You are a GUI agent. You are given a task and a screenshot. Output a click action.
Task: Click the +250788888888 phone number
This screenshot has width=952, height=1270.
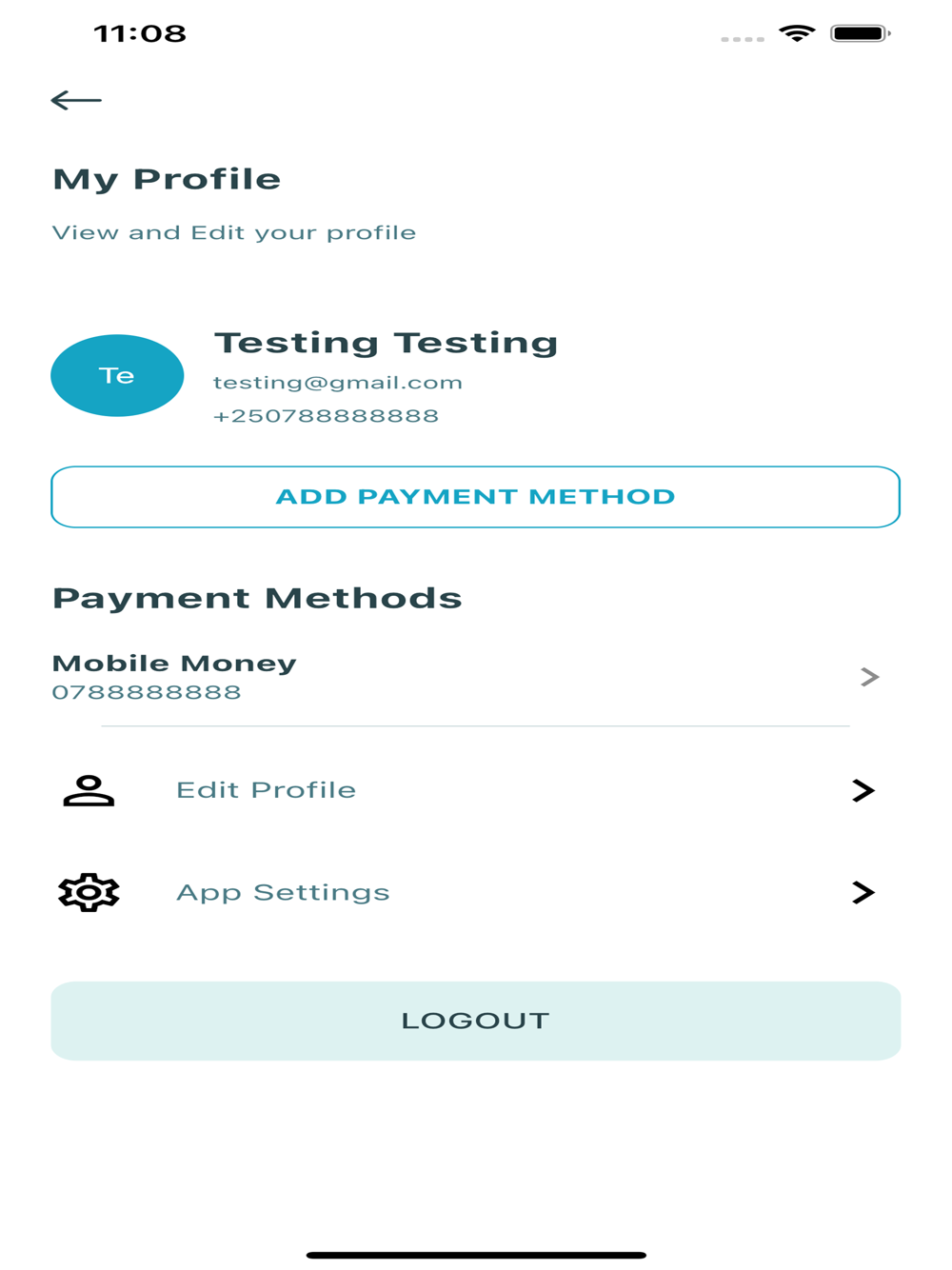click(x=326, y=416)
